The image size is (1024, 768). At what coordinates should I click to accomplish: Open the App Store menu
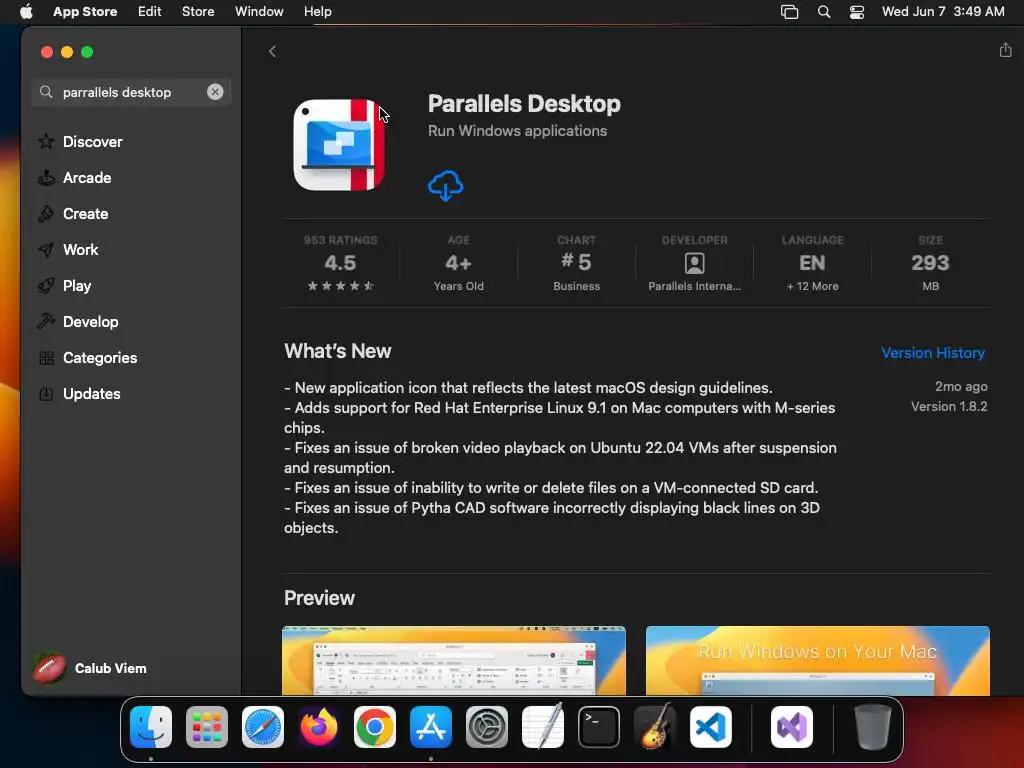[85, 11]
